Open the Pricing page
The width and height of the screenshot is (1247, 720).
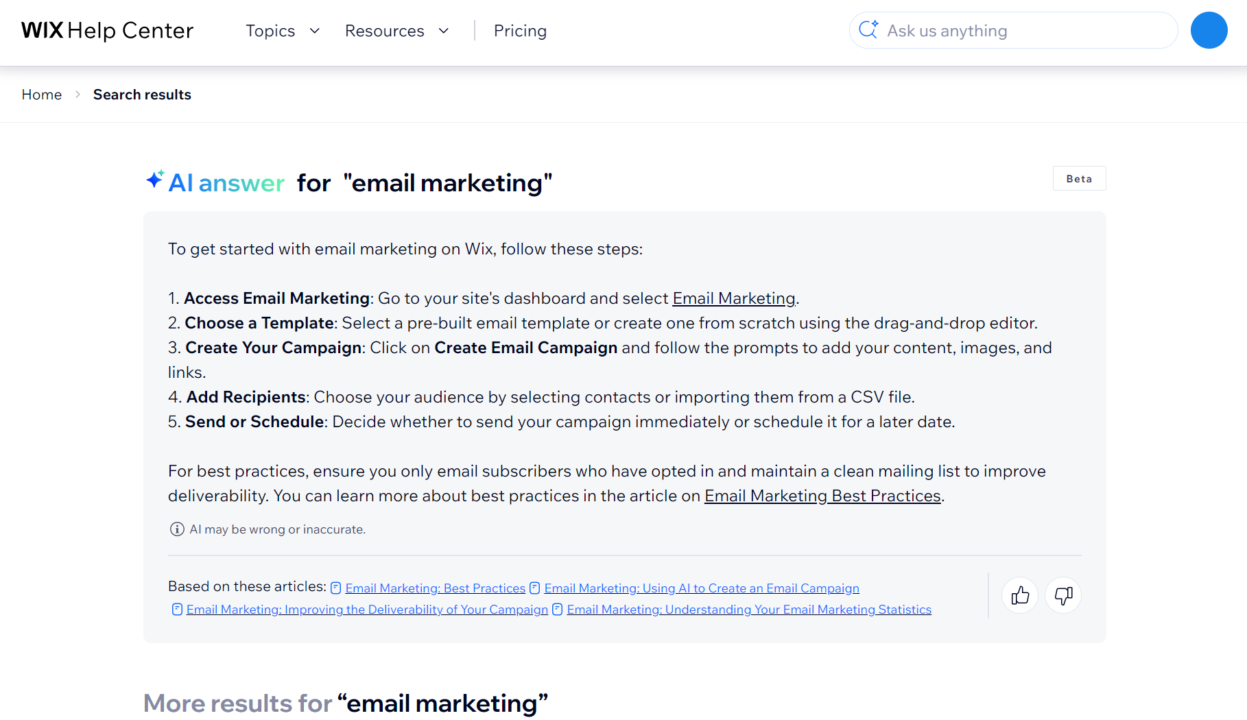tap(520, 31)
